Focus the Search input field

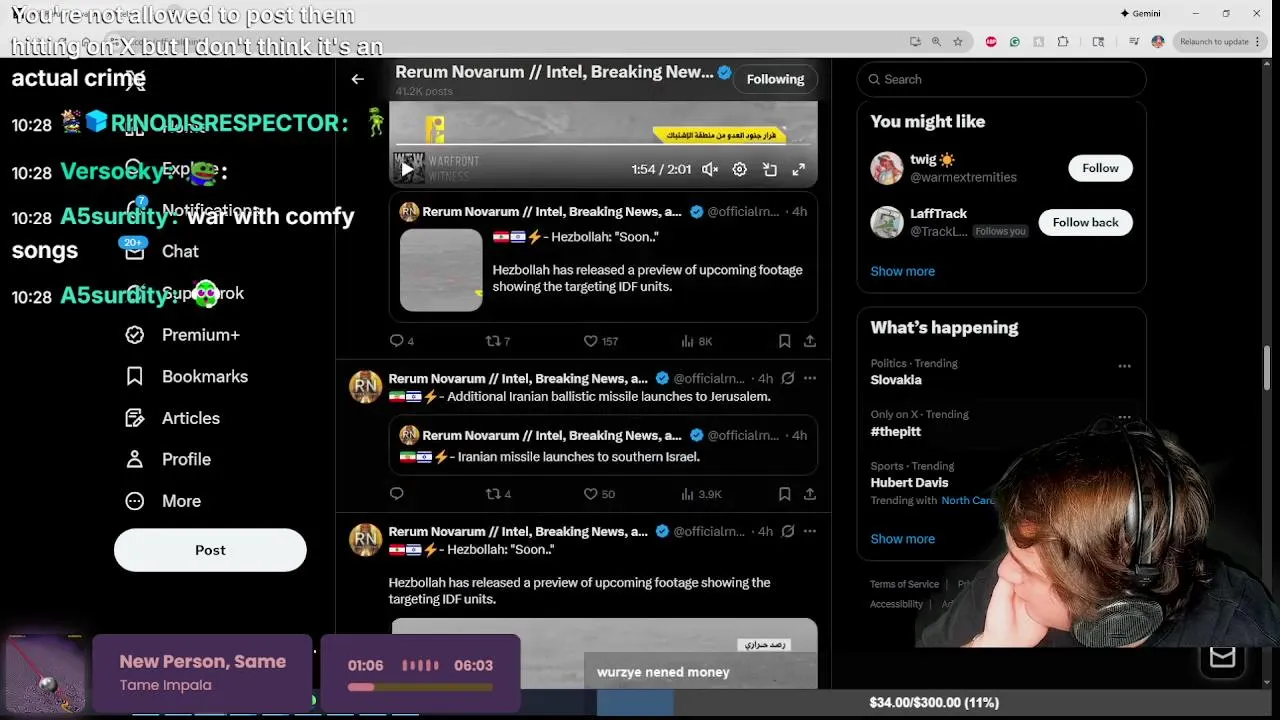pos(1001,79)
